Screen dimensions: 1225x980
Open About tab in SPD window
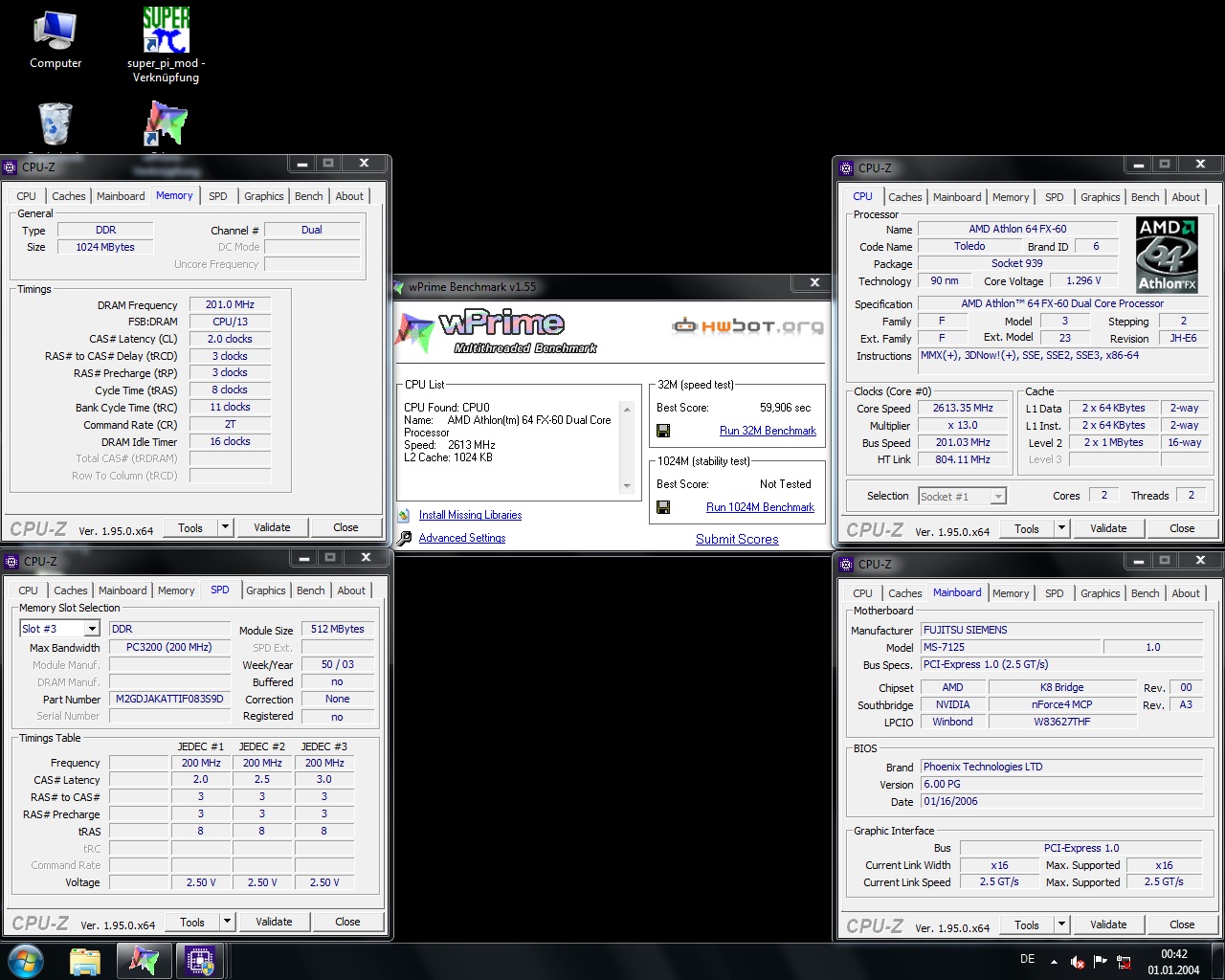pos(351,590)
